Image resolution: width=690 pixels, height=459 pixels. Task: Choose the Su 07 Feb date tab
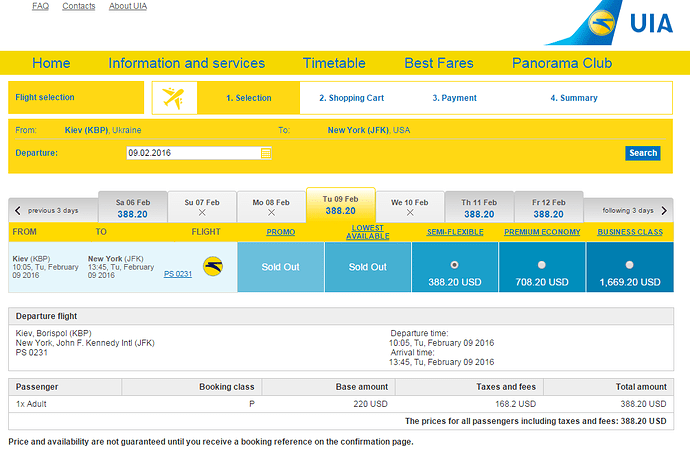[x=202, y=207]
